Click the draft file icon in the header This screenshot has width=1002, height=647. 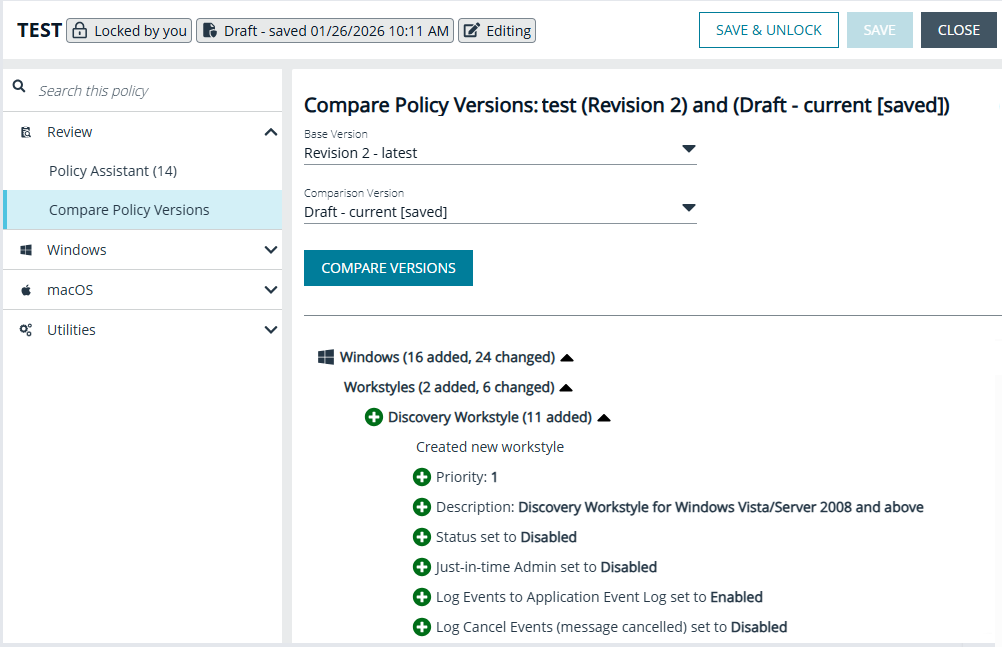[210, 30]
